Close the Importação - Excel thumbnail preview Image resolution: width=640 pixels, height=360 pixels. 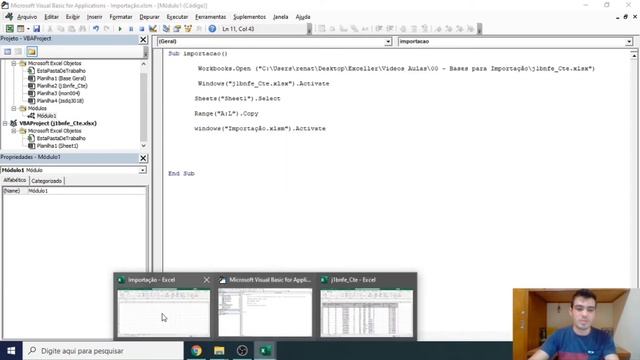coord(207,280)
